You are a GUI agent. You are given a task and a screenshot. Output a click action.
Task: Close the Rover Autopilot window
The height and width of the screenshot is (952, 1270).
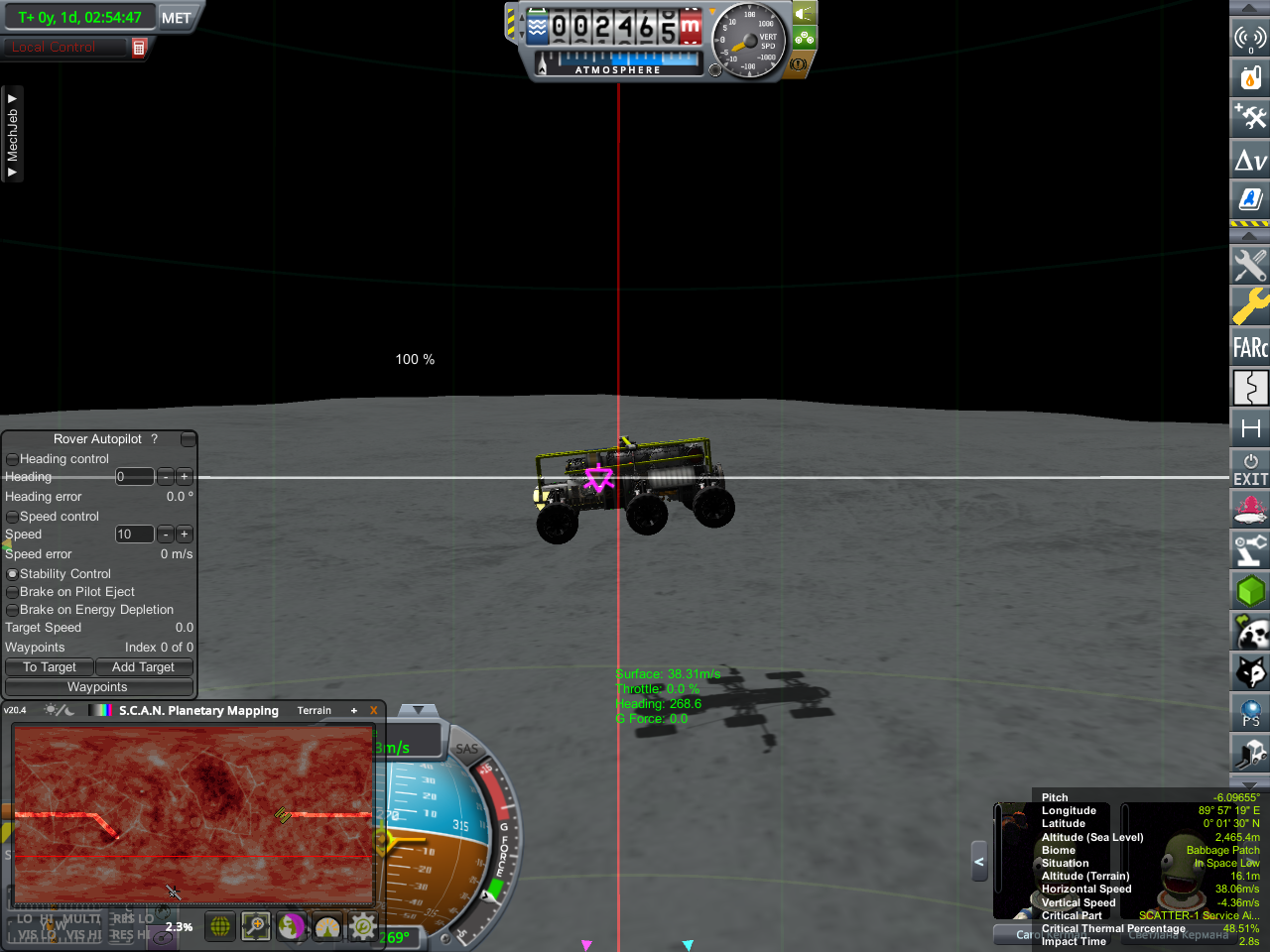pos(189,439)
